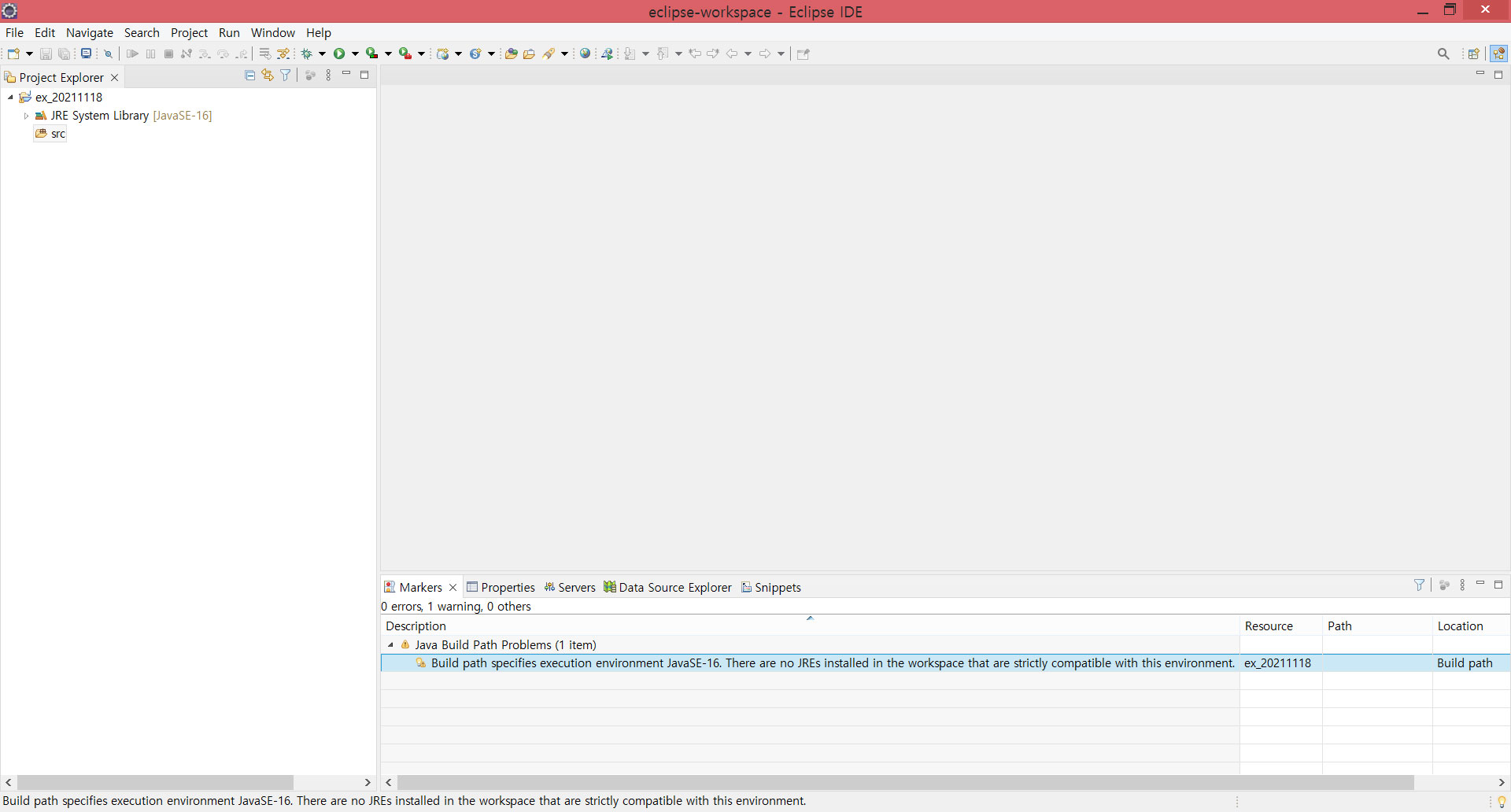This screenshot has width=1511, height=812.
Task: Switch to the Properties tab
Action: (501, 587)
